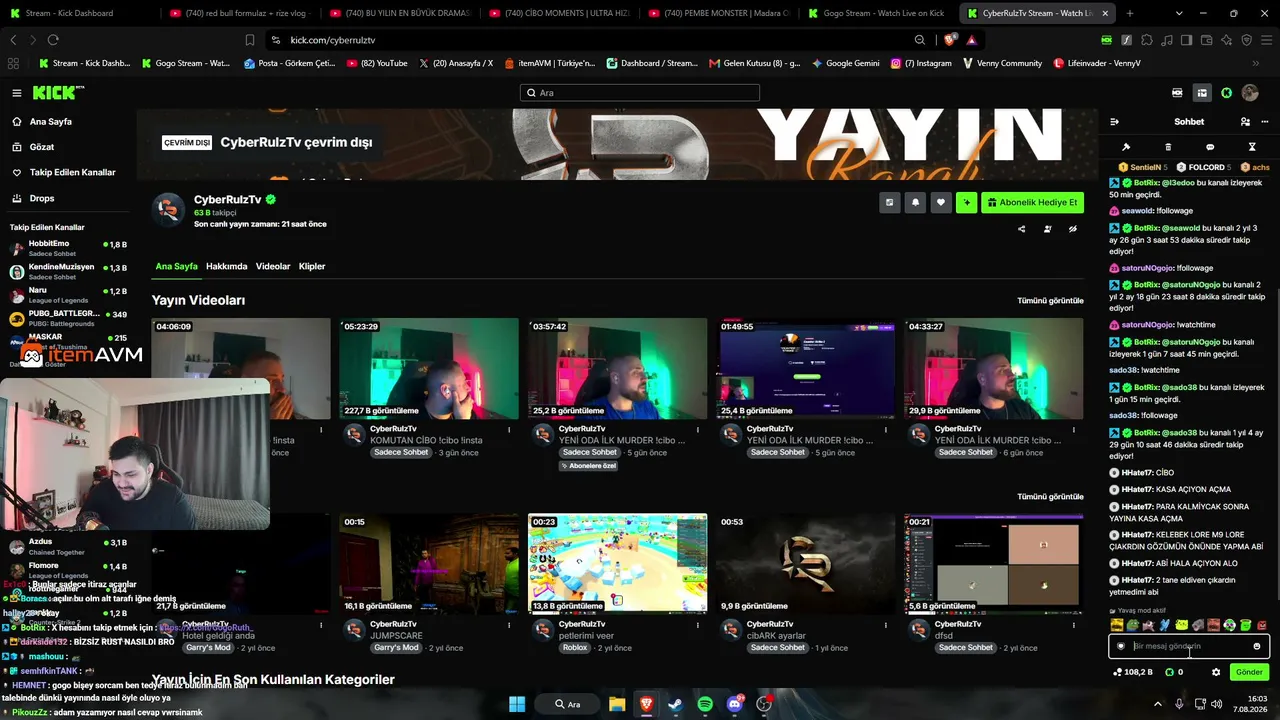Image resolution: width=1280 pixels, height=720 pixels.
Task: Open Discord from the taskbar
Action: (x=735, y=704)
